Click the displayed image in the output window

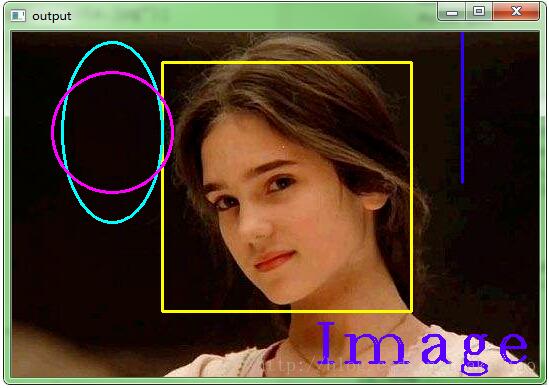tap(275, 204)
